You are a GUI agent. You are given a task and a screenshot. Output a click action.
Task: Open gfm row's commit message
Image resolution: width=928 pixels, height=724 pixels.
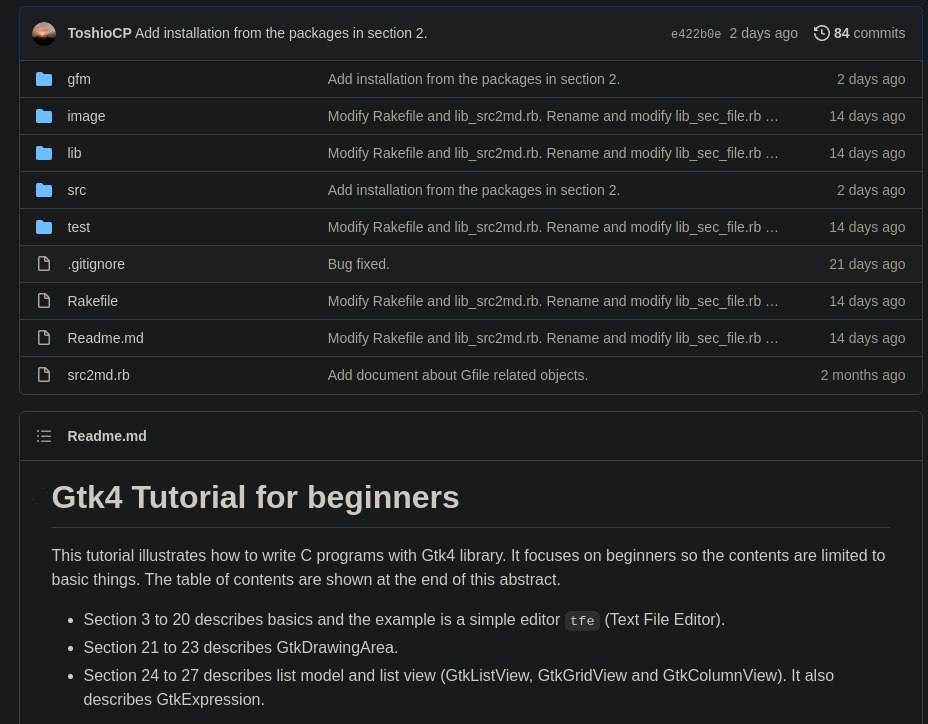click(473, 79)
